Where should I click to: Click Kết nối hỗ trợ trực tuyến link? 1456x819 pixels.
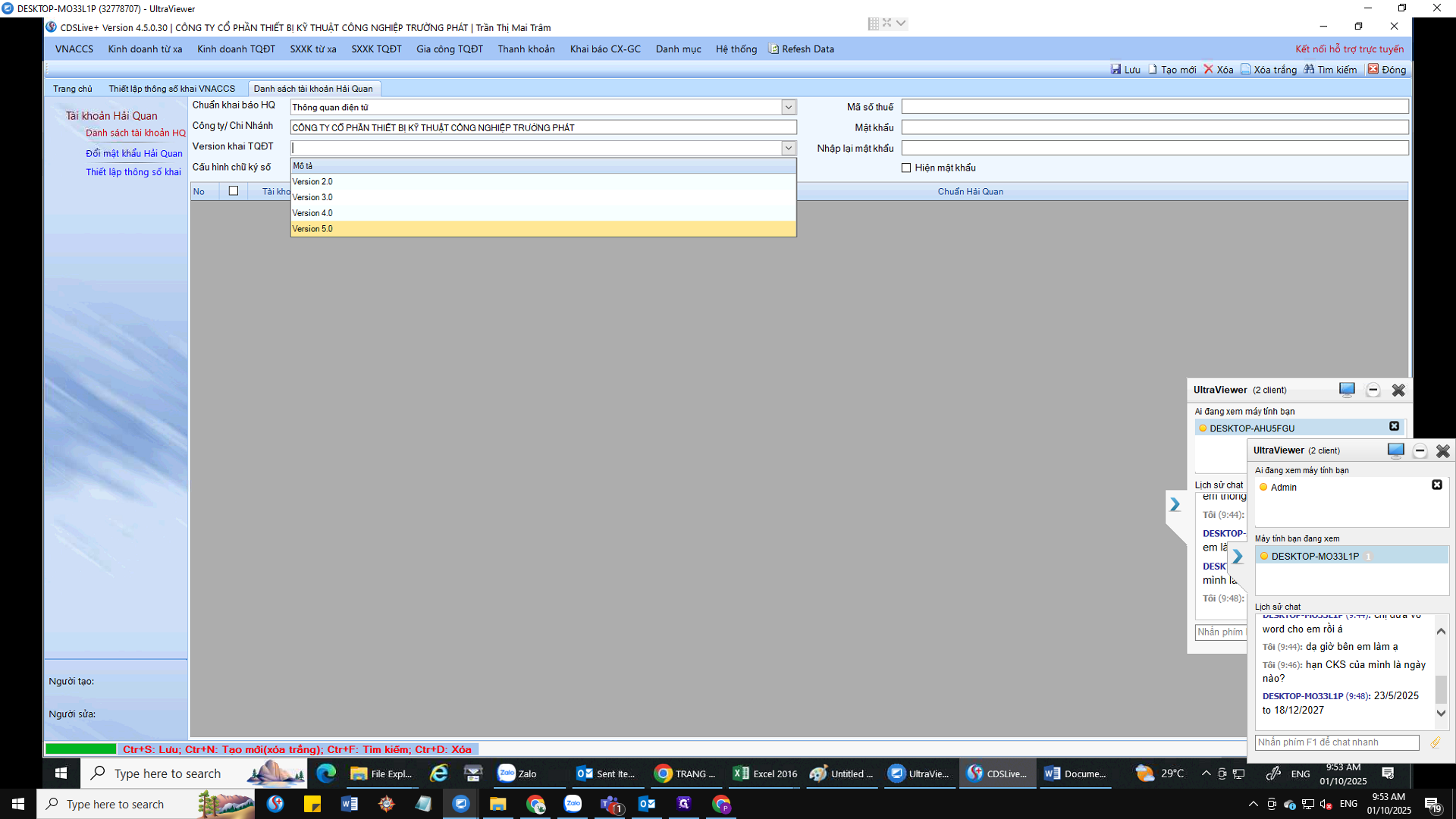tap(1349, 49)
